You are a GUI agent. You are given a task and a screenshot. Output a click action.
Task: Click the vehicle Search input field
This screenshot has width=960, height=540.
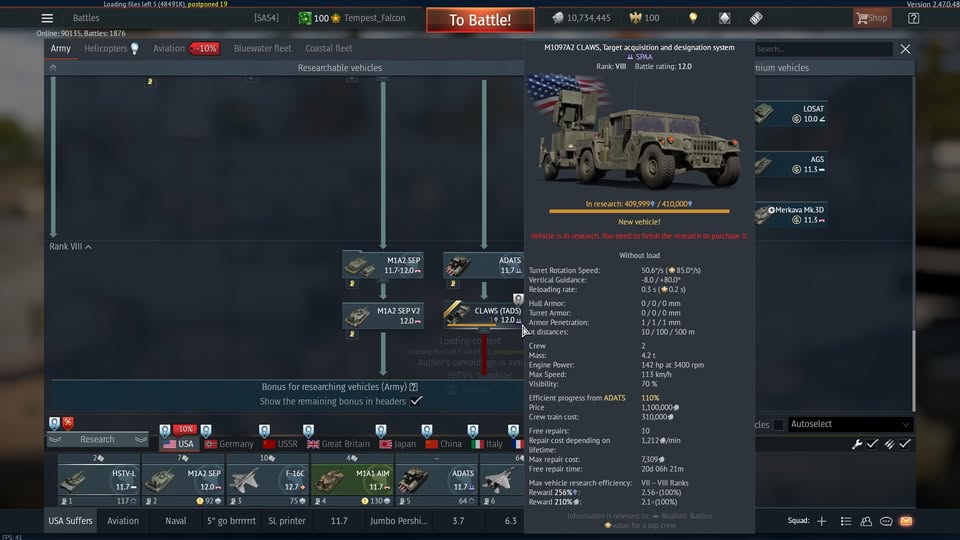point(822,48)
